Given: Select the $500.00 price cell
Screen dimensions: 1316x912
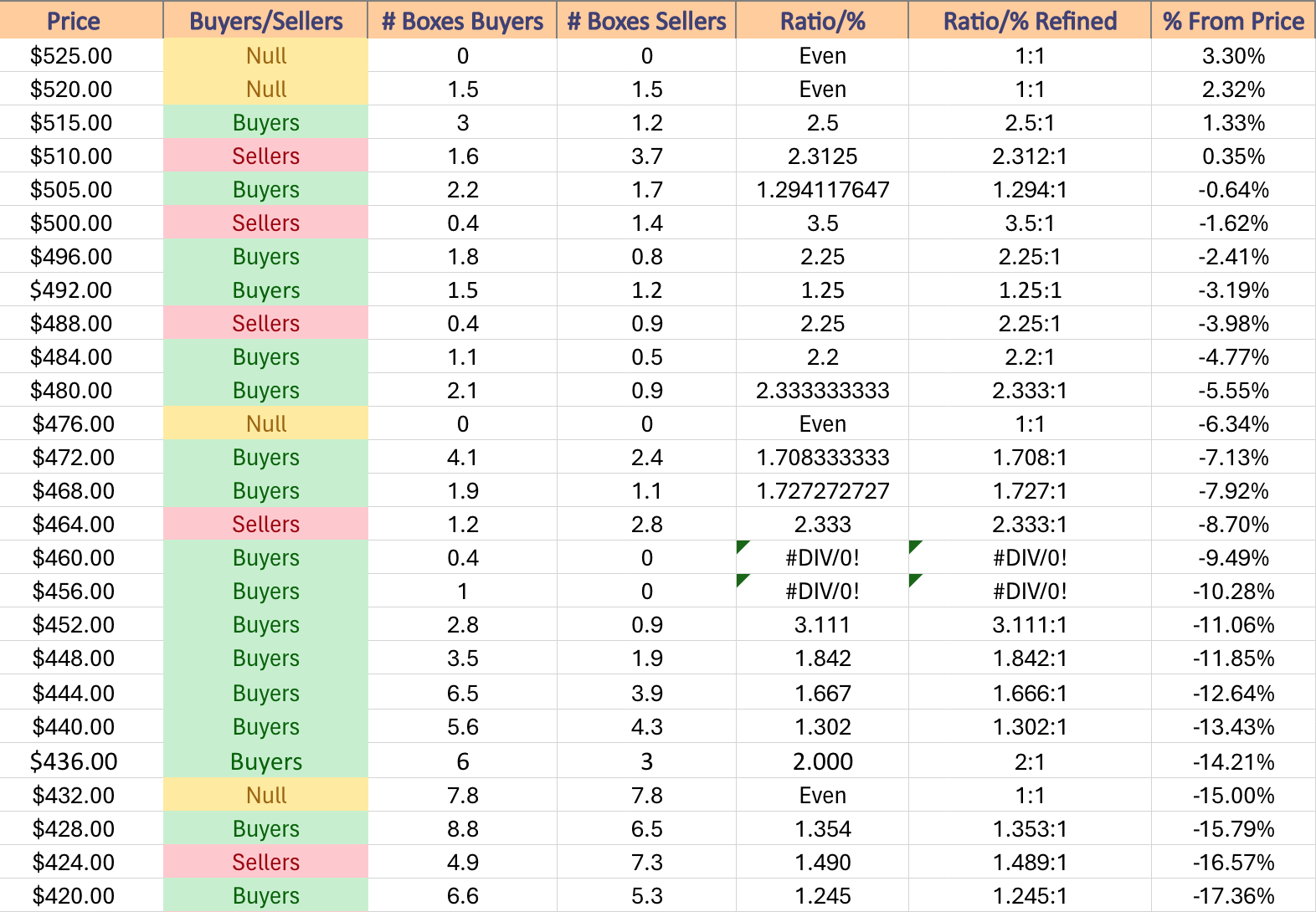Looking at the screenshot, I should click(81, 223).
